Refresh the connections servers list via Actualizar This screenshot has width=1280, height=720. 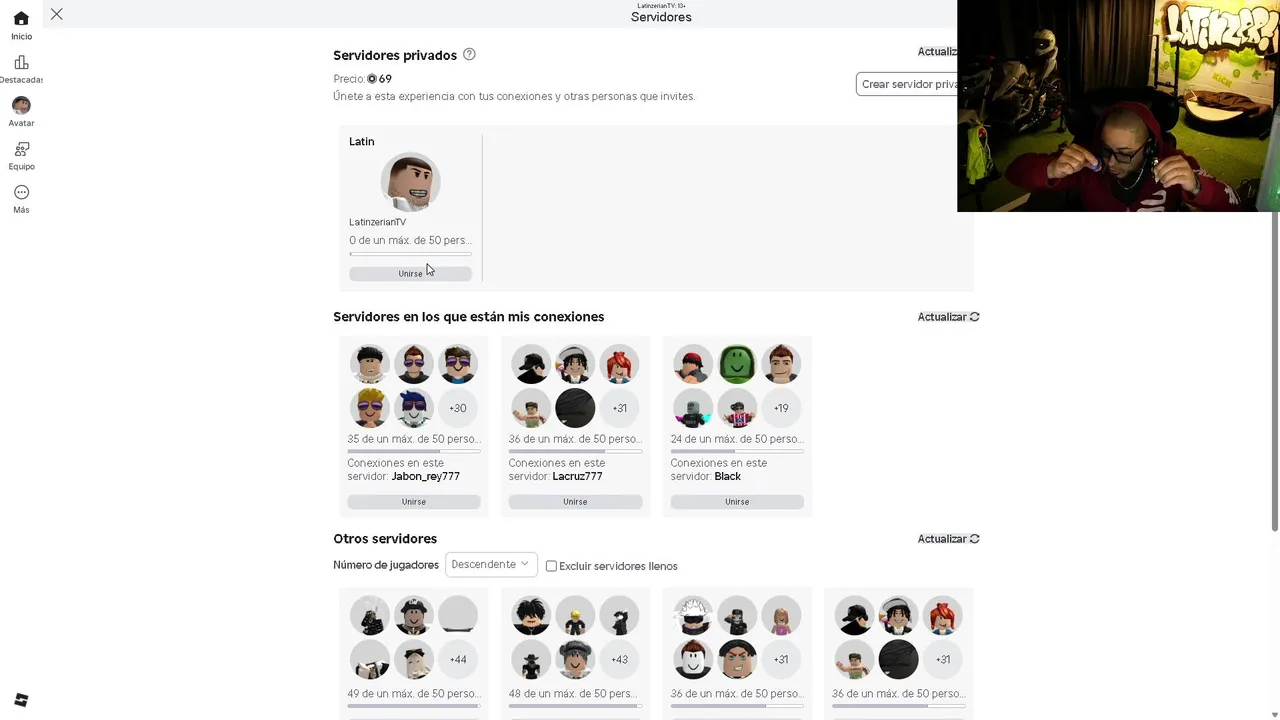[948, 317]
